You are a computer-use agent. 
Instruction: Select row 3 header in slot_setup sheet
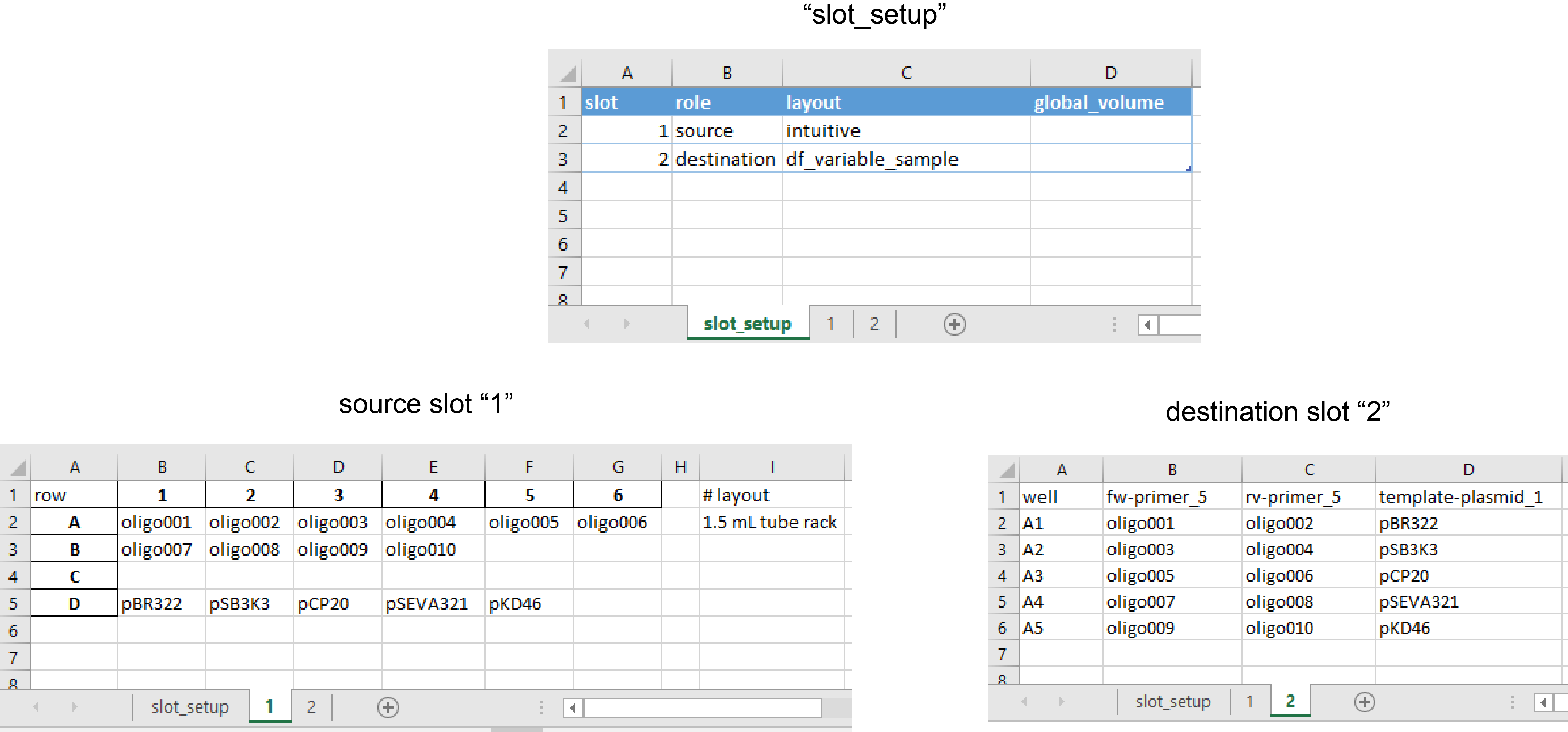tap(563, 159)
